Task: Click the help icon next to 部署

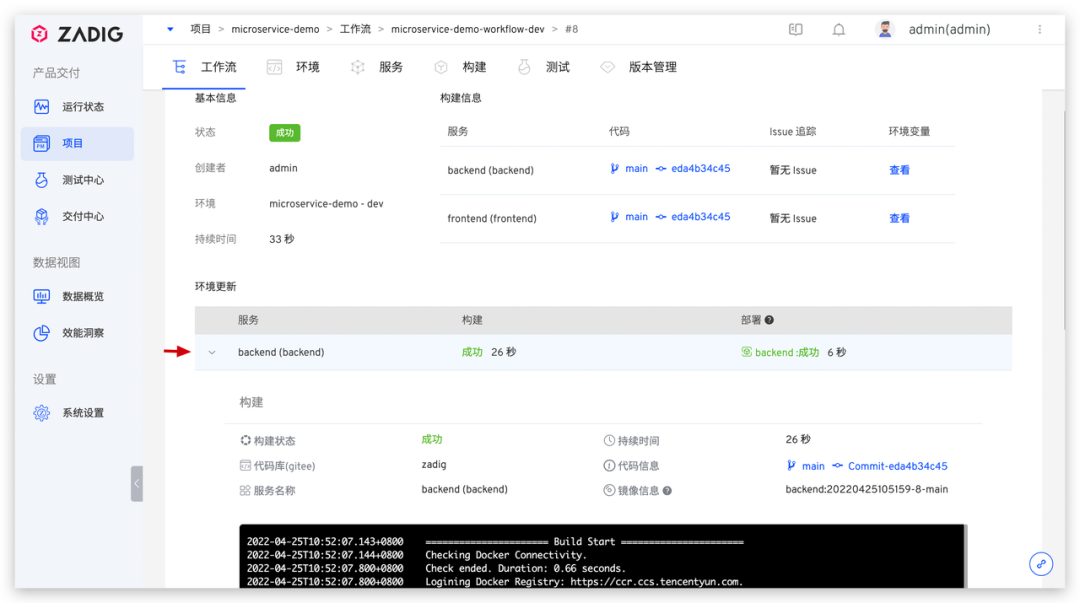Action: click(x=769, y=320)
